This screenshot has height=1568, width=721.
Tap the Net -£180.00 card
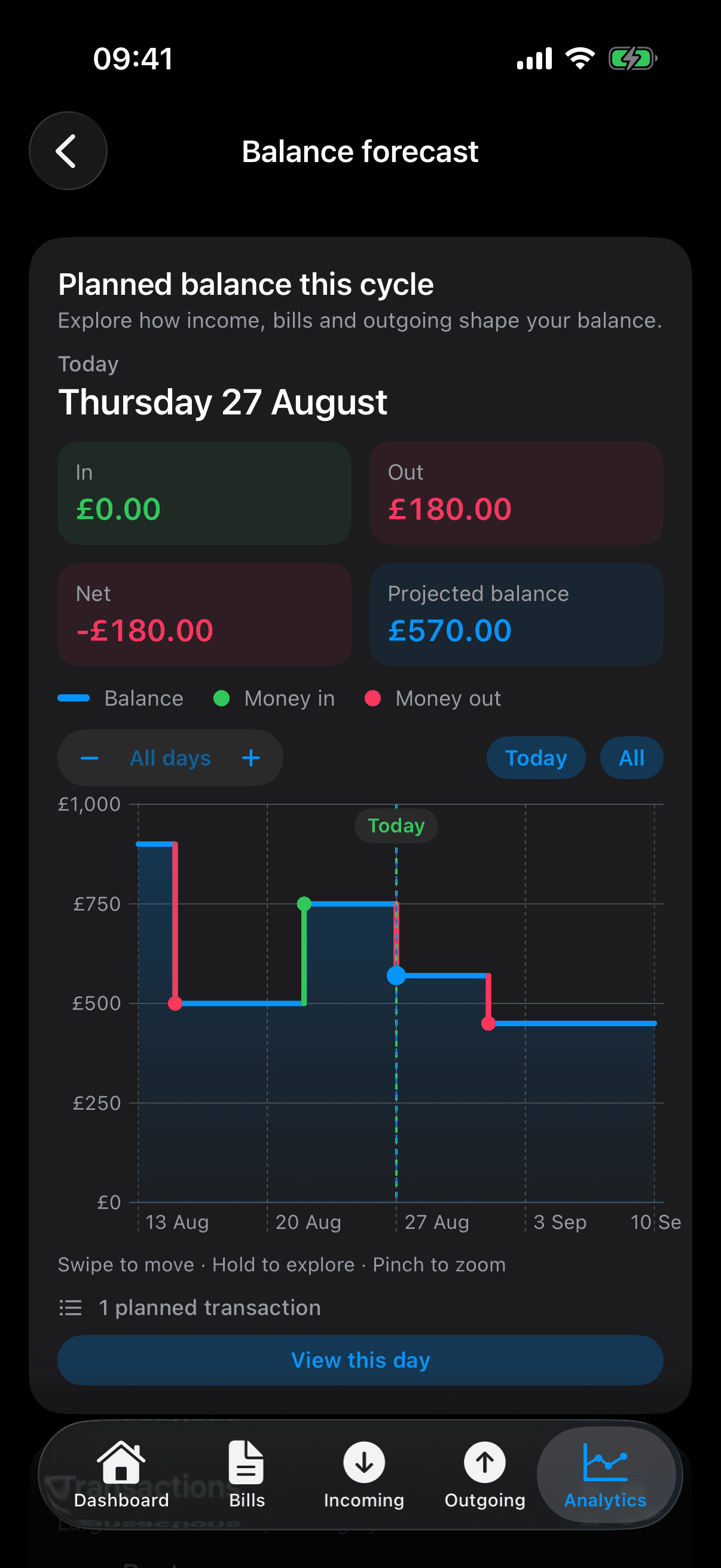204,614
